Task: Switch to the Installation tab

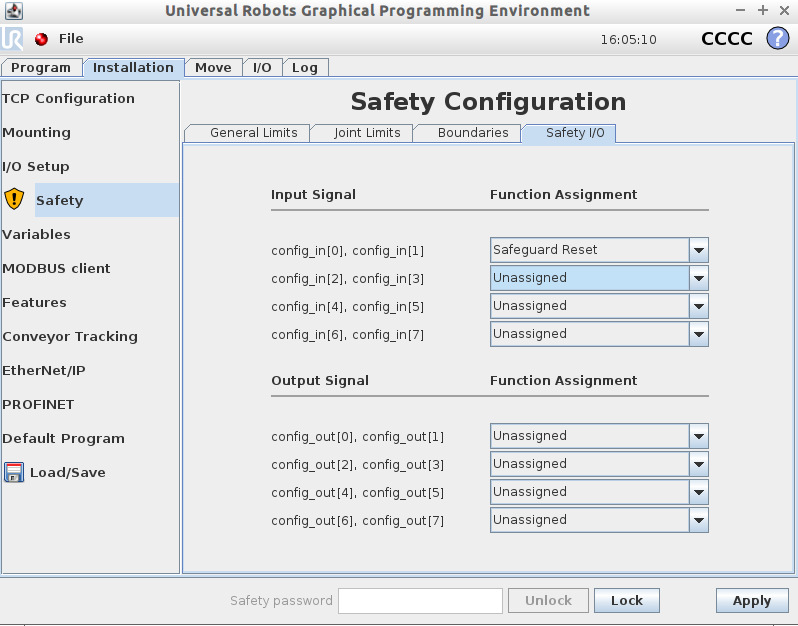Action: point(133,68)
